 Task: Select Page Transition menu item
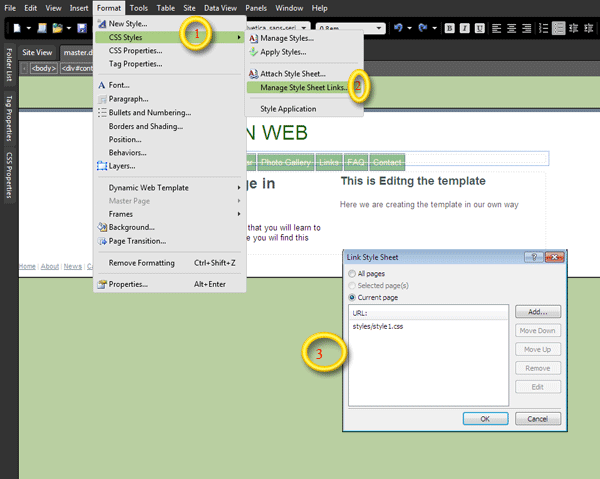(x=170, y=241)
